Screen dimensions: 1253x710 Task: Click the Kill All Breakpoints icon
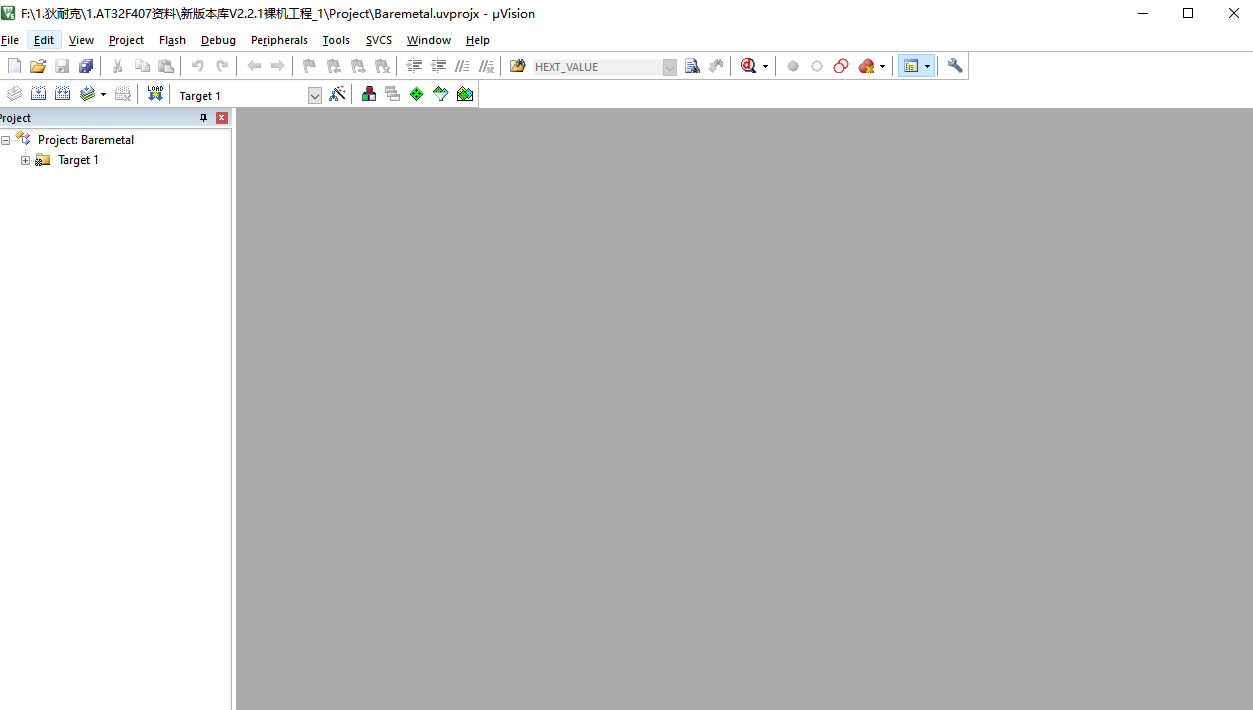point(866,66)
